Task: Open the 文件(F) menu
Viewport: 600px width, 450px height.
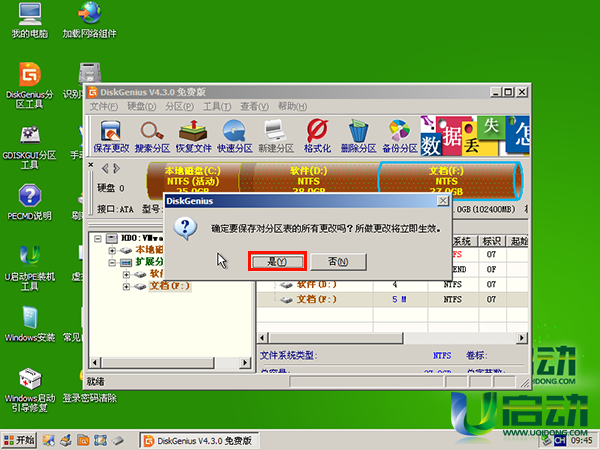Action: click(104, 106)
